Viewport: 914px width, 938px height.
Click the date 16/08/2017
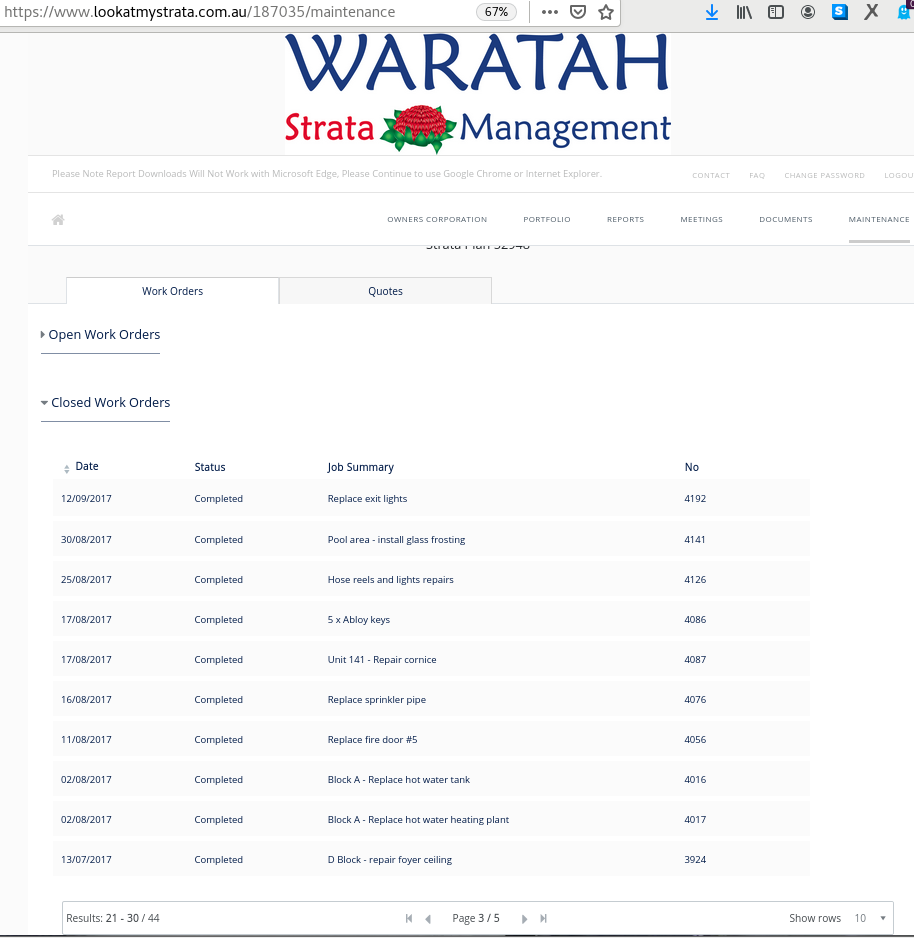click(x=86, y=700)
